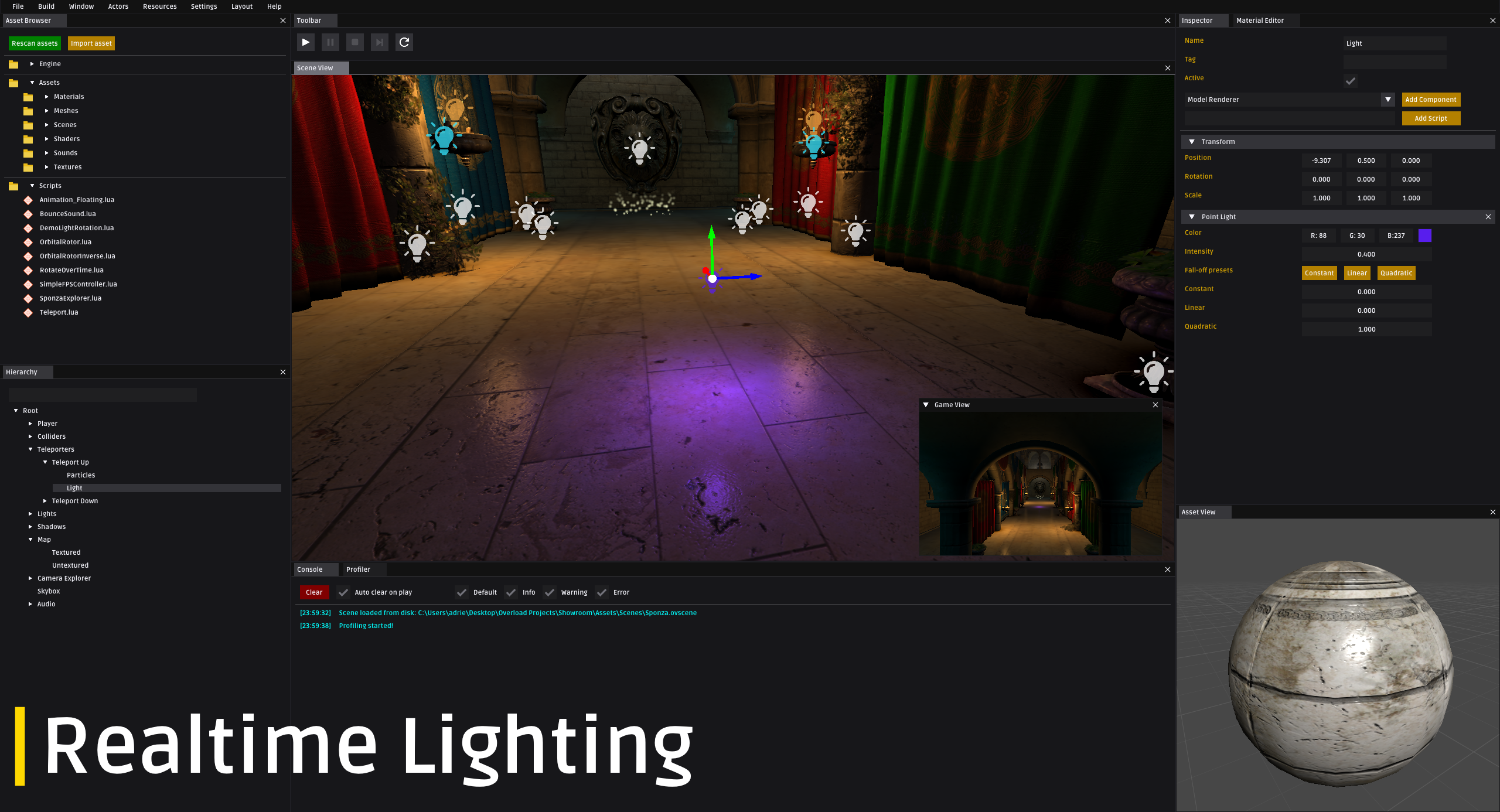This screenshot has height=812, width=1500.
Task: Open the Profiler tab in Console panel
Action: tap(358, 569)
